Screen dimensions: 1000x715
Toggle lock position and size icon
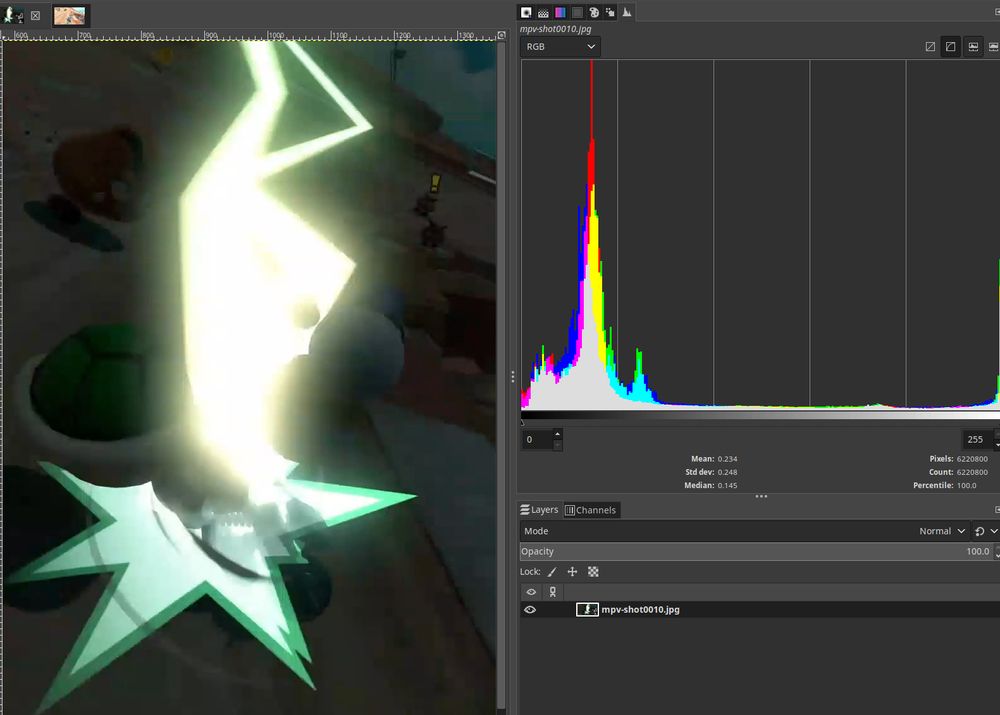point(572,571)
